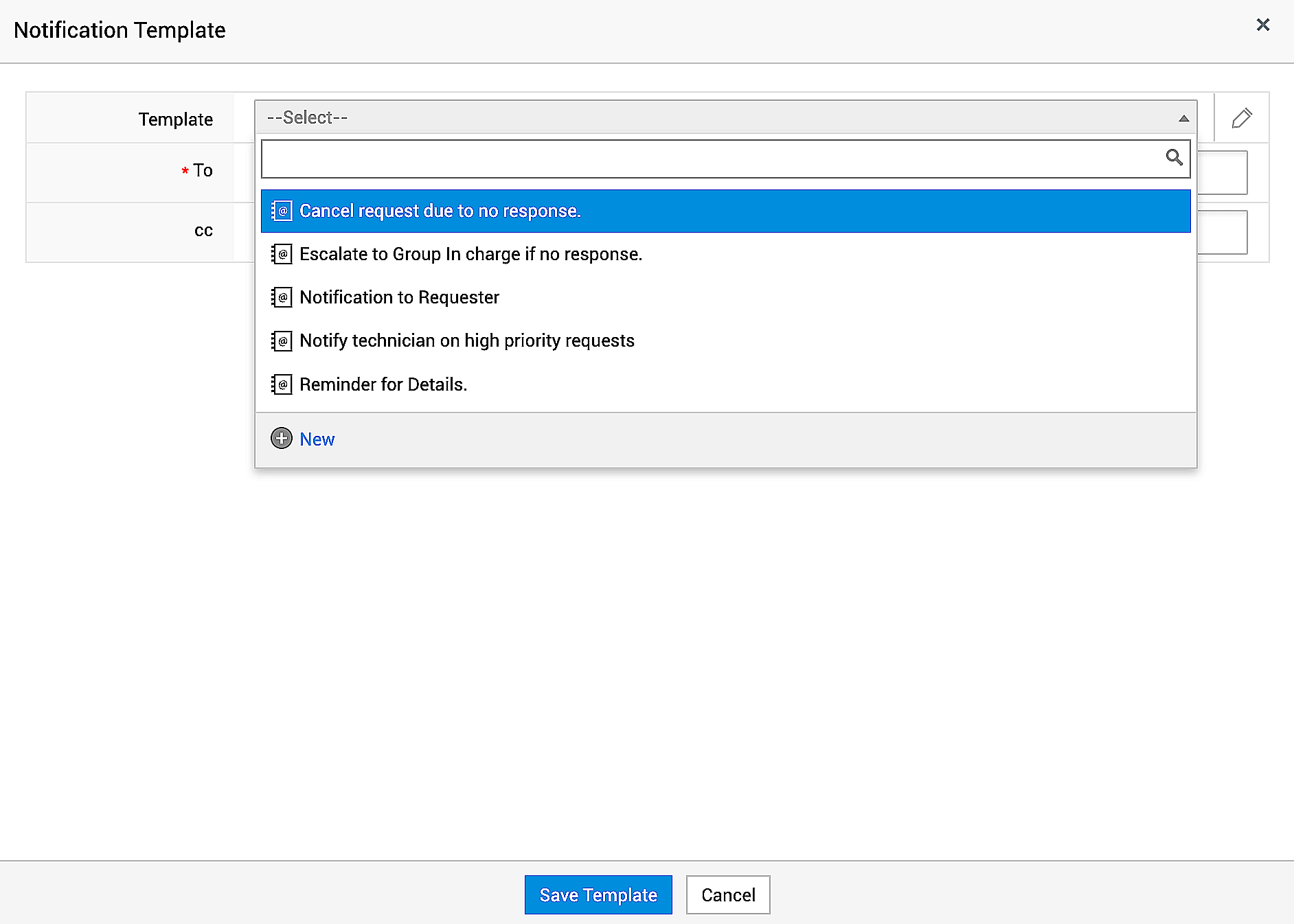Click icon beside Notify technician template
The image size is (1294, 924).
point(282,340)
